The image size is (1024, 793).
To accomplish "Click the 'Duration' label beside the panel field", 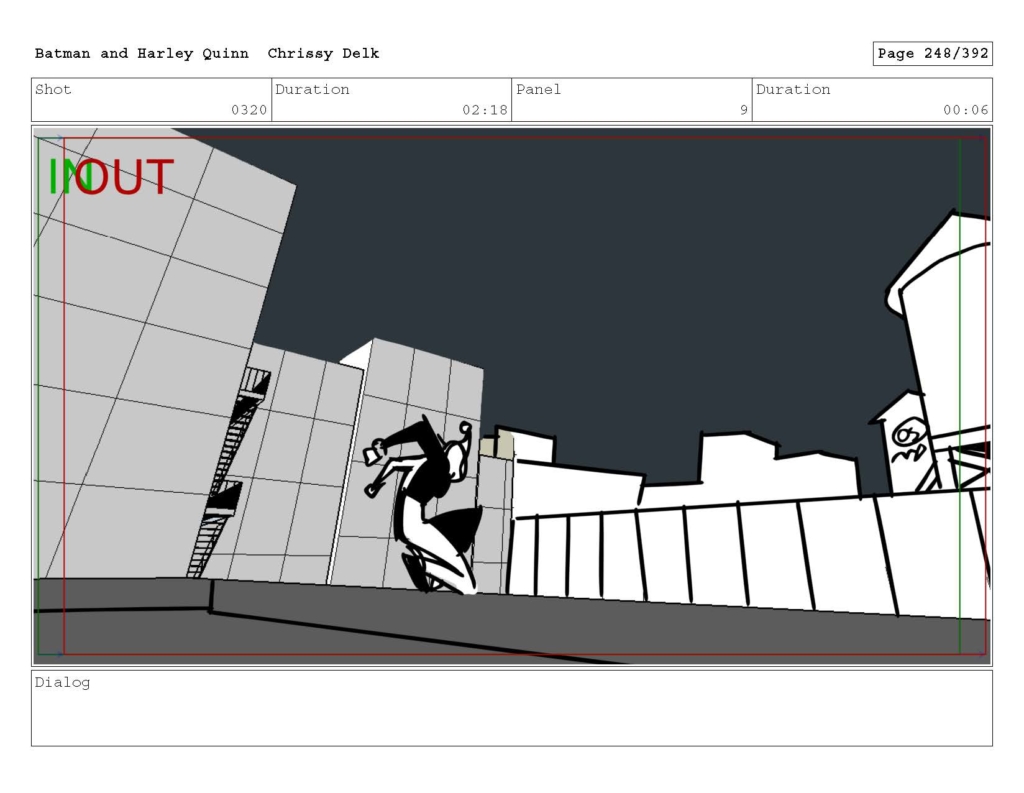I will [x=793, y=89].
